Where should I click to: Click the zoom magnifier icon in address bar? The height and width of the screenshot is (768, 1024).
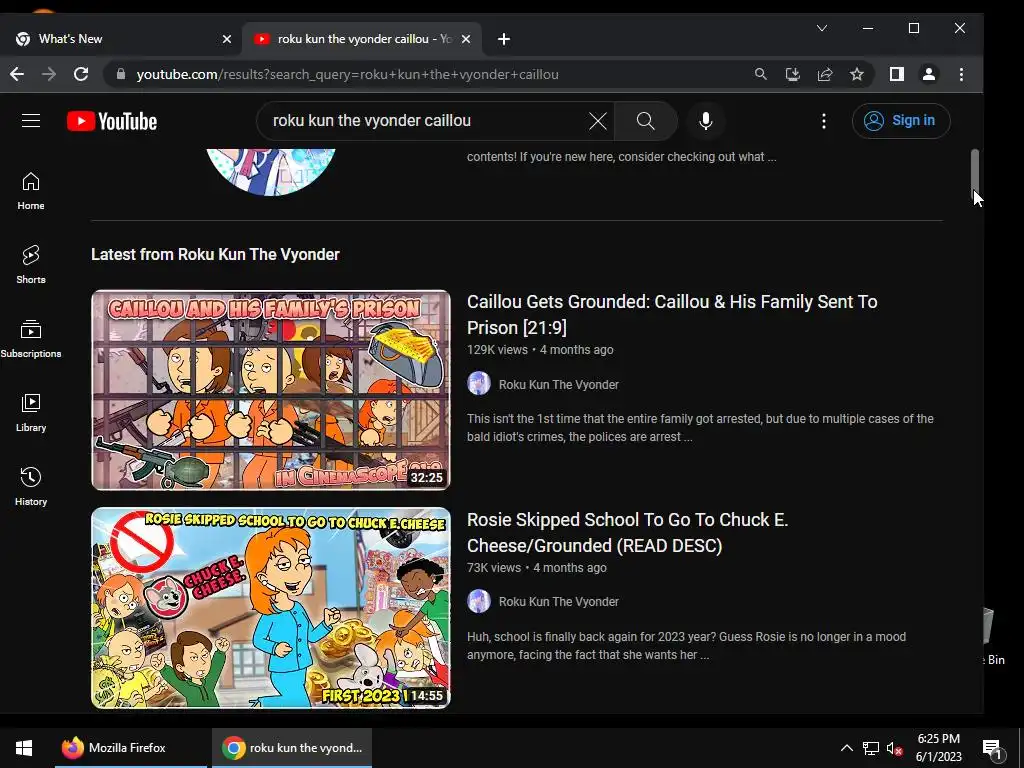click(x=761, y=74)
